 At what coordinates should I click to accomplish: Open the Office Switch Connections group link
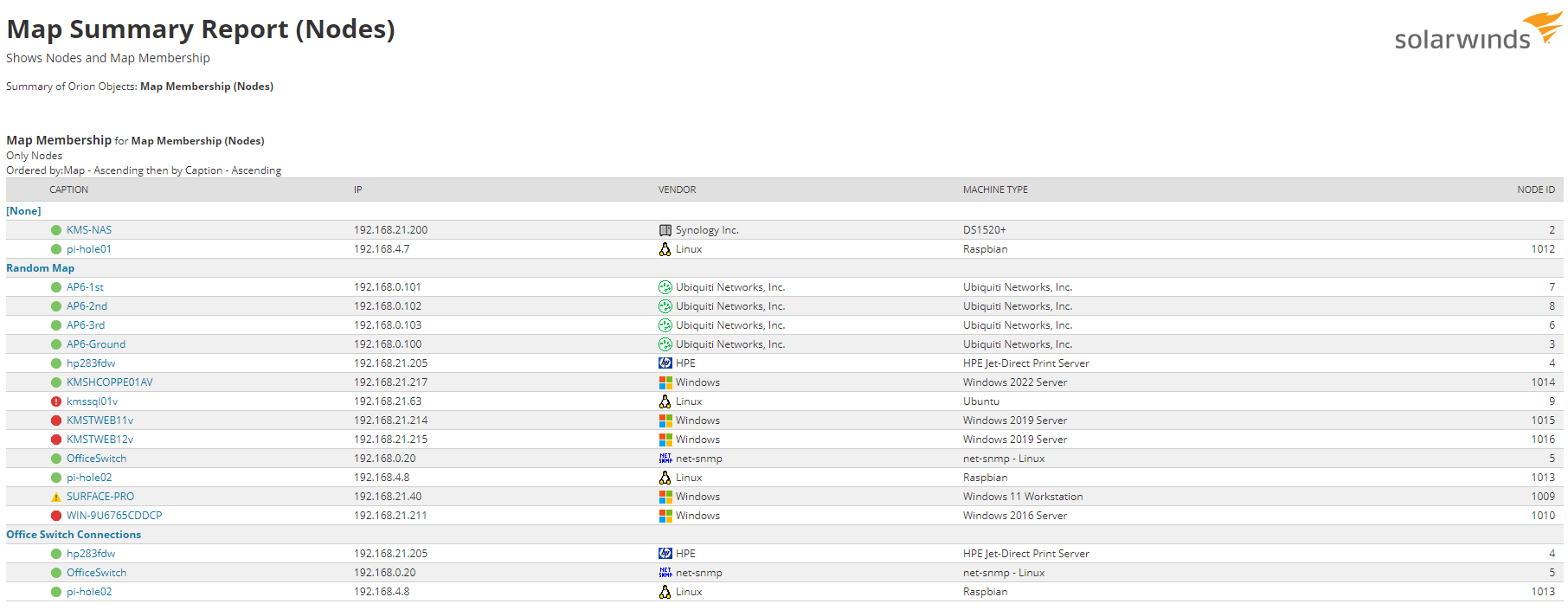(x=74, y=535)
